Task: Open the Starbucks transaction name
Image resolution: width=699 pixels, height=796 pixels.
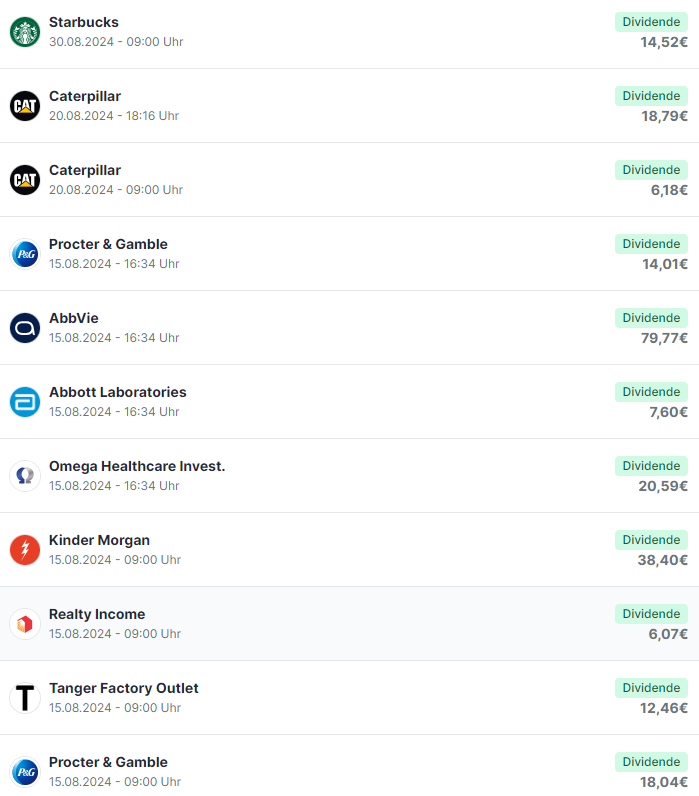Action: click(x=84, y=22)
